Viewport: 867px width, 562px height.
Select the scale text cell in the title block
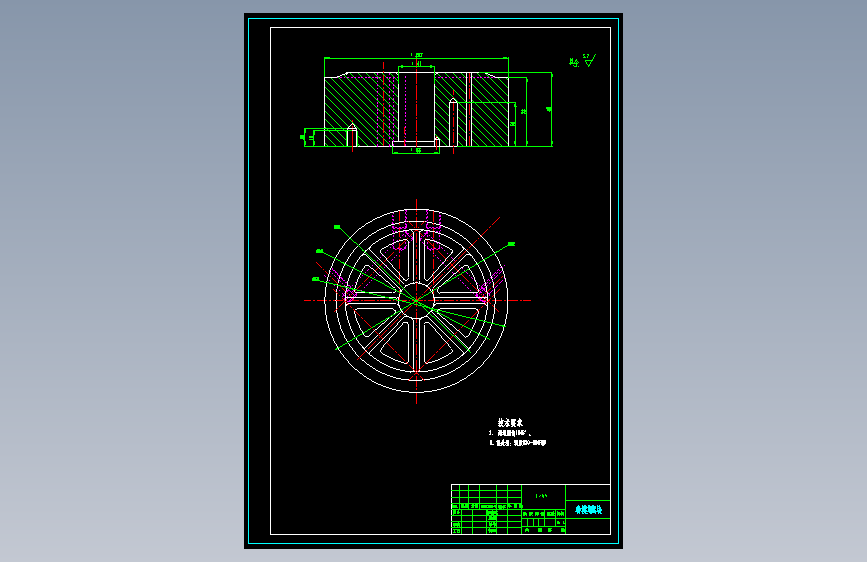[x=542, y=496]
